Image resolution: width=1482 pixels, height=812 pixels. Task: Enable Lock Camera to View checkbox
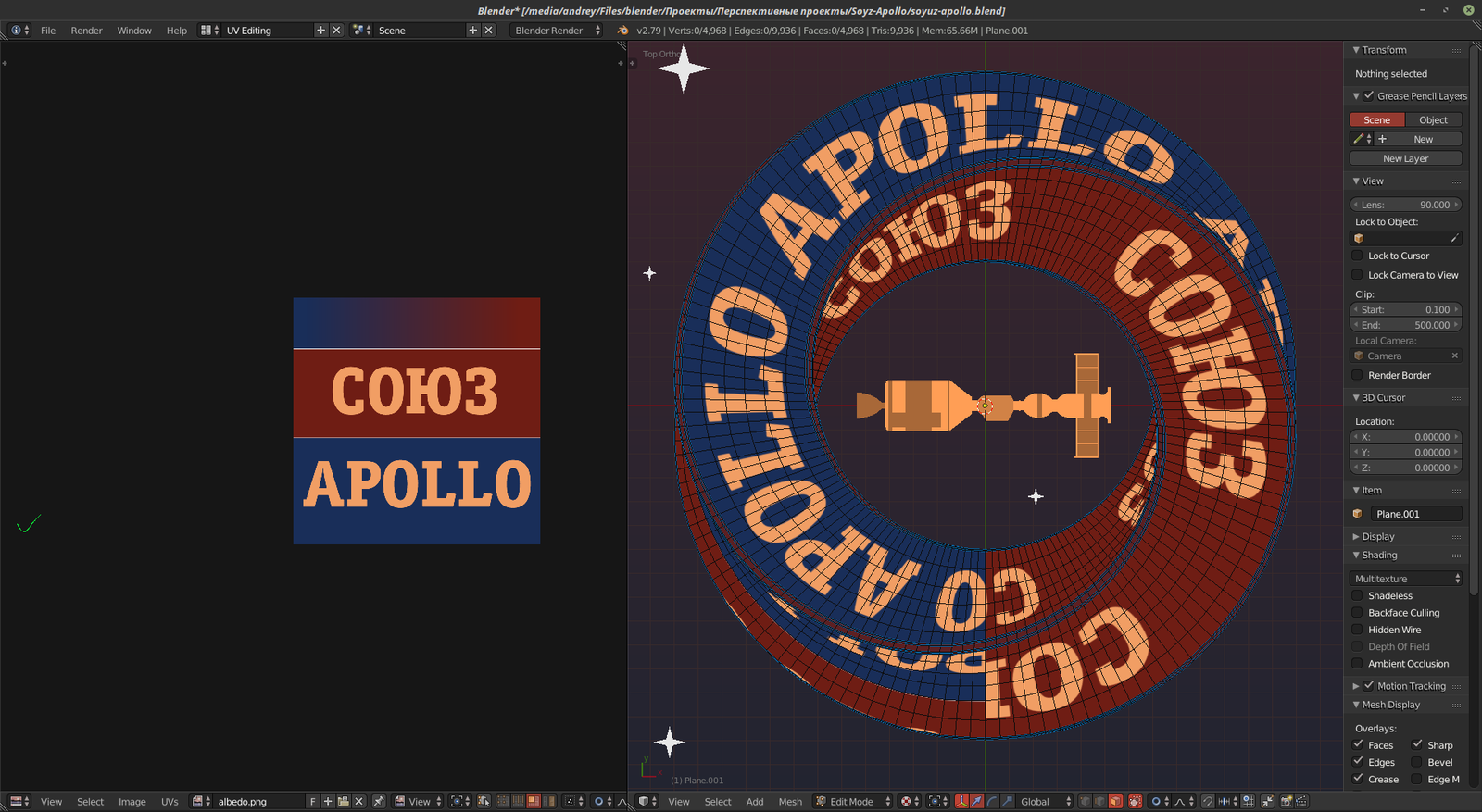(1357, 275)
